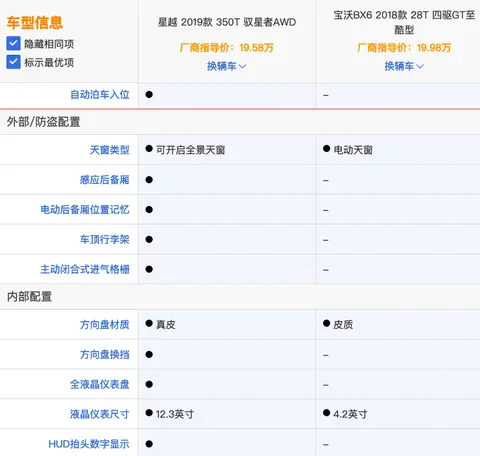Click the 宝沃BX6 2018款 28T title
This screenshot has width=480, height=456.
[404, 22]
